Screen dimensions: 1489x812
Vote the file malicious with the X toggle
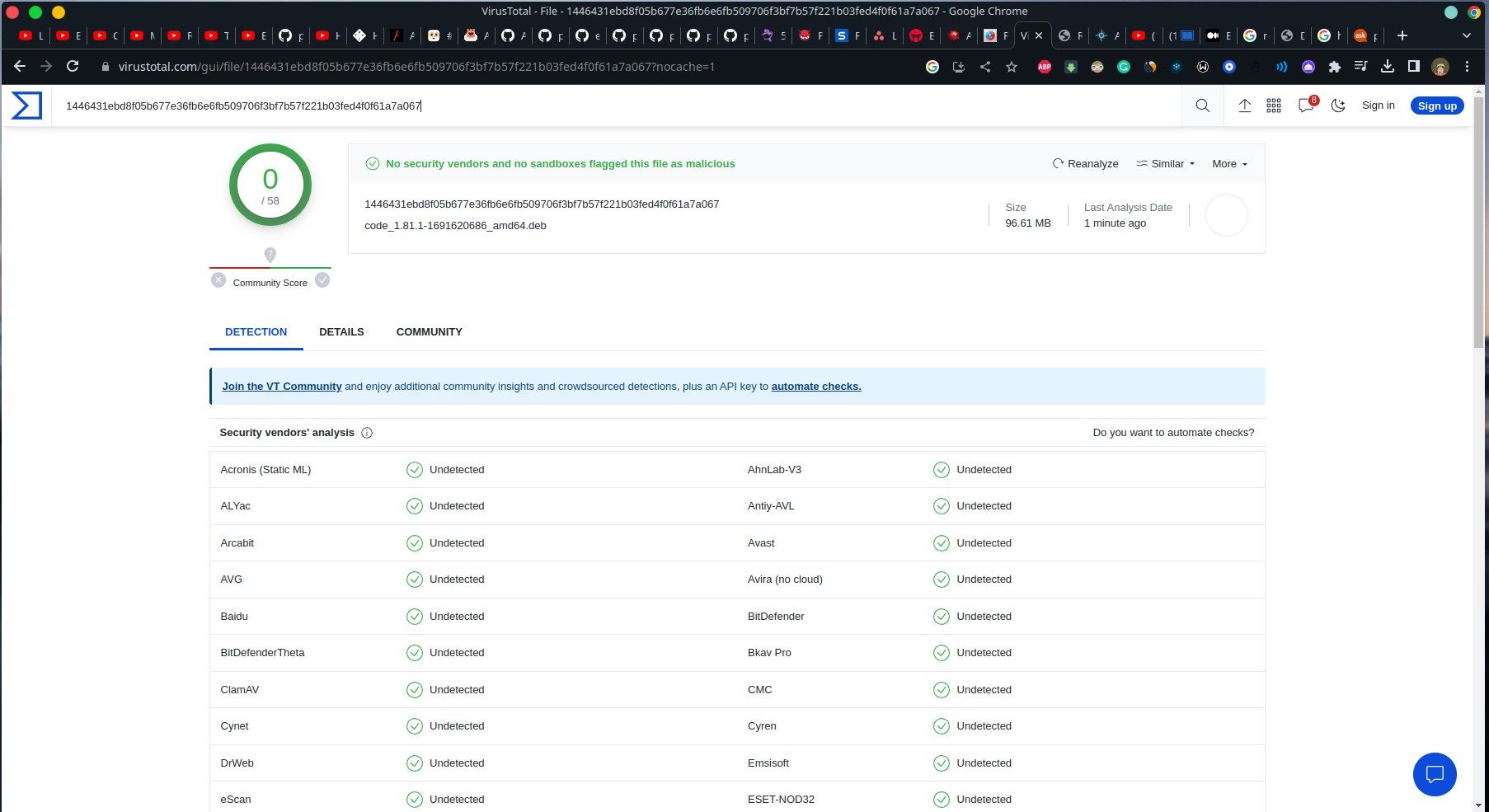click(x=218, y=279)
